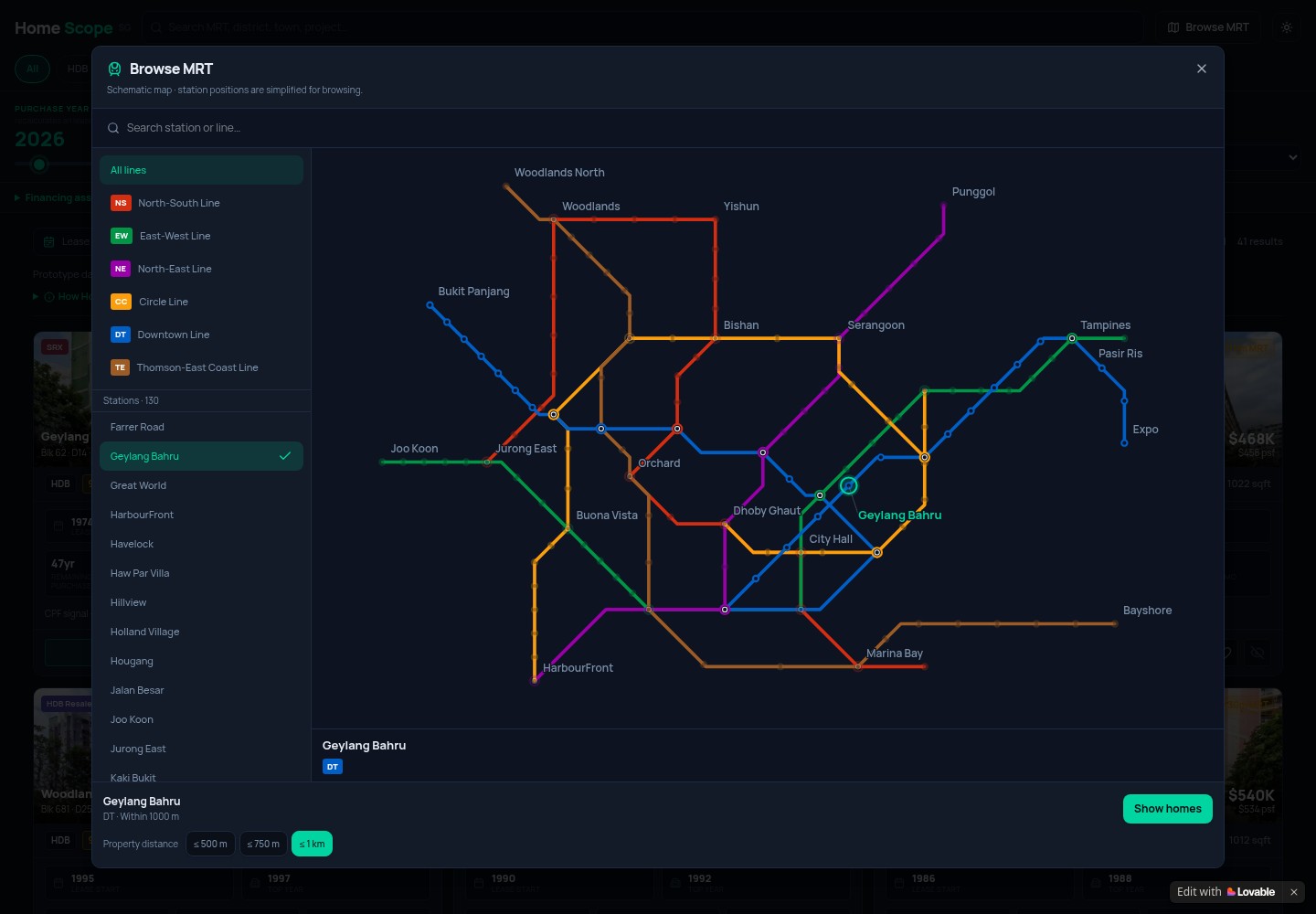Choose the ≤ 500 m distance option
This screenshot has height=914, width=1316.
tap(210, 844)
